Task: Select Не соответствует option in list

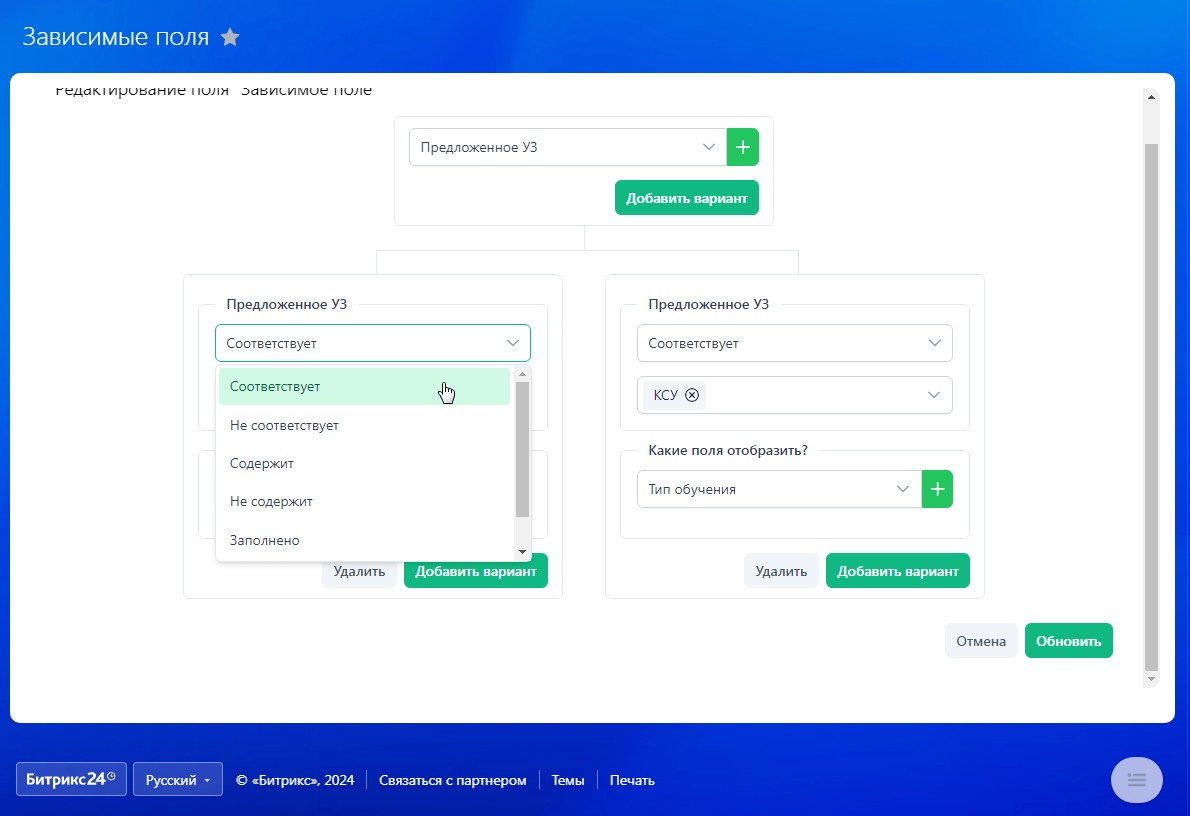Action: (x=285, y=425)
